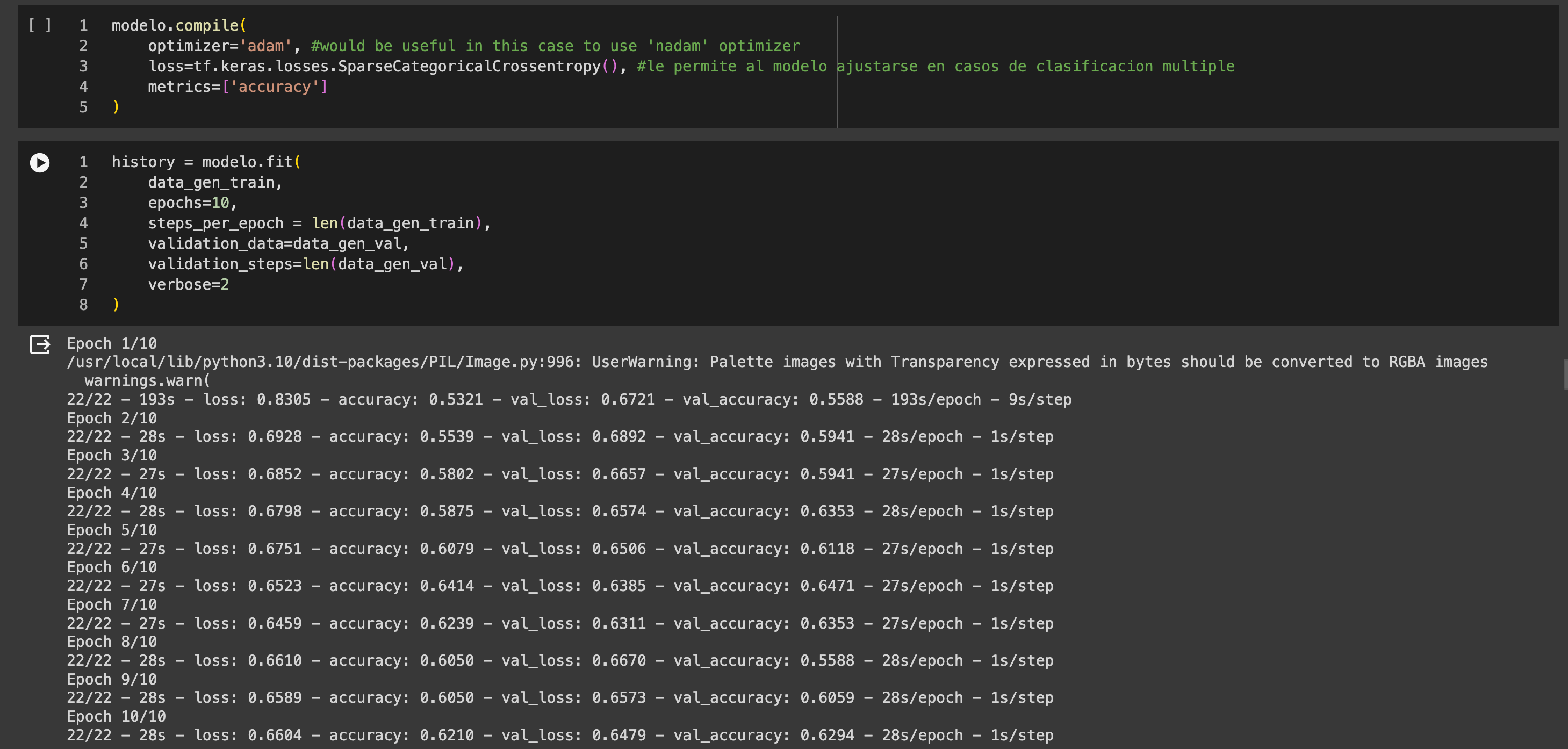Image resolution: width=1568 pixels, height=749 pixels.
Task: Run the modelo.fit cell
Action: (40, 162)
